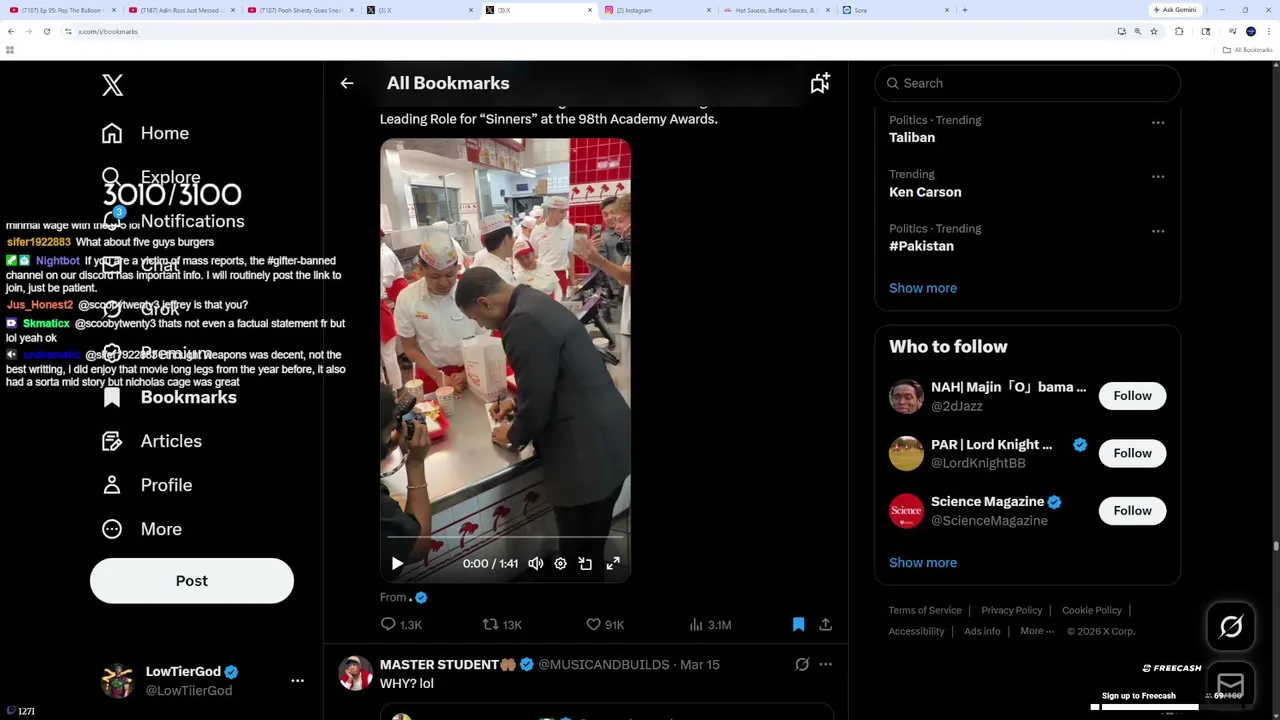Remove the bookmark on this post

[798, 625]
